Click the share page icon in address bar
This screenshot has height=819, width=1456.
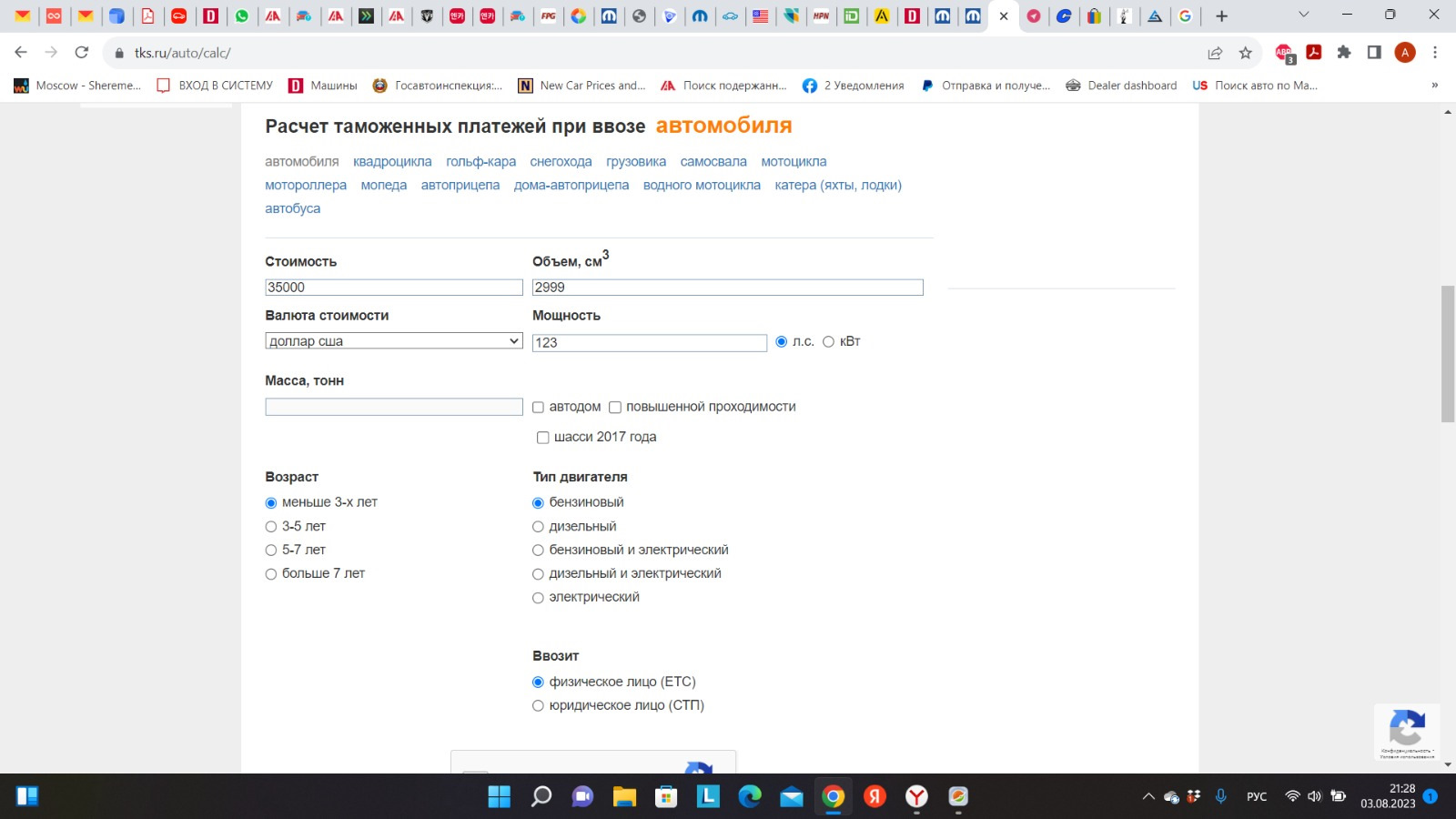(x=1215, y=53)
